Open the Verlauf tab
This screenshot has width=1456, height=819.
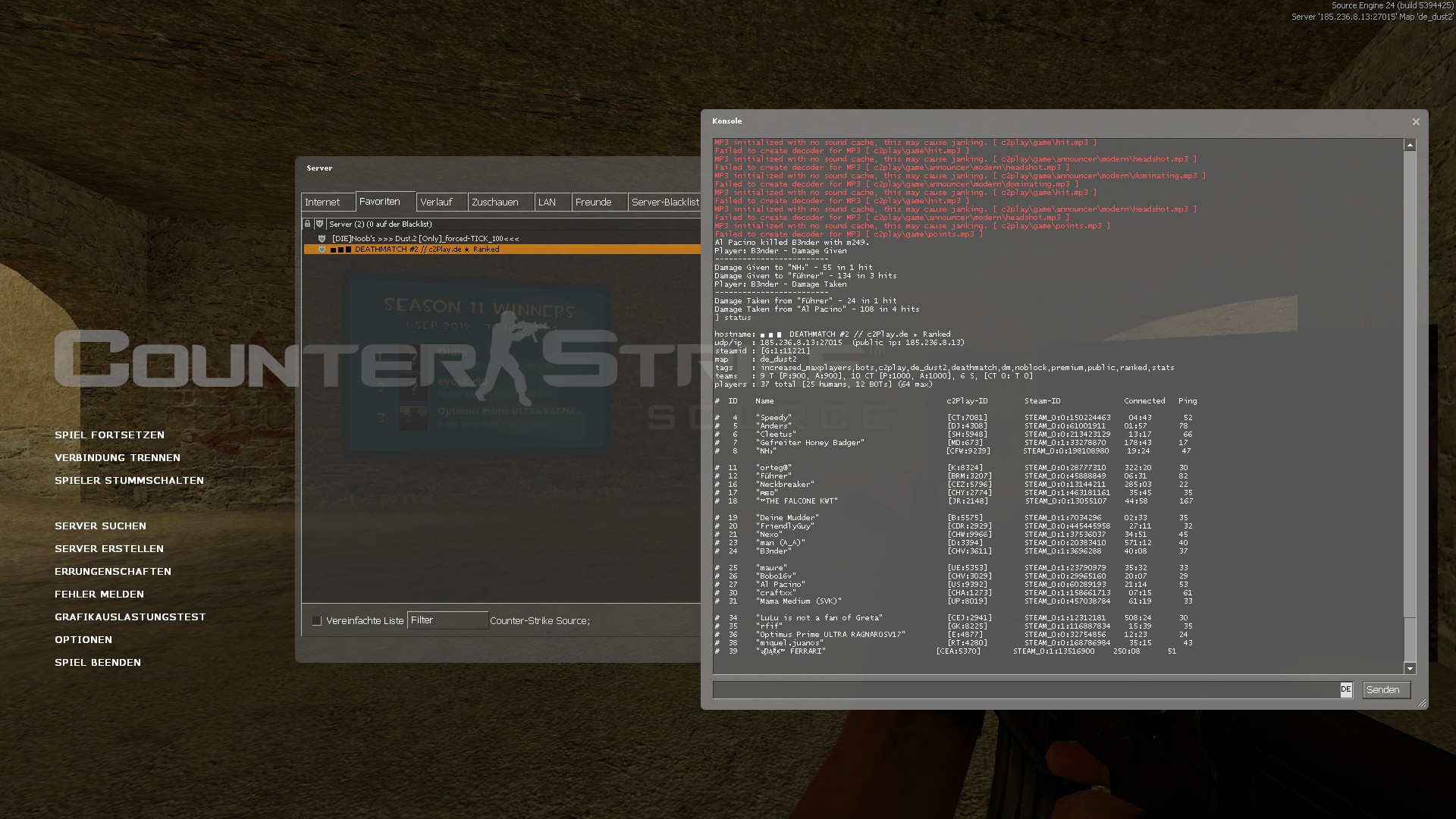[436, 202]
